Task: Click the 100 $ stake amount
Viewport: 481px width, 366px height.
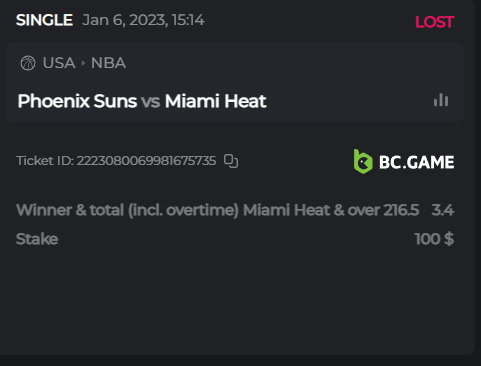Action: [x=434, y=239]
